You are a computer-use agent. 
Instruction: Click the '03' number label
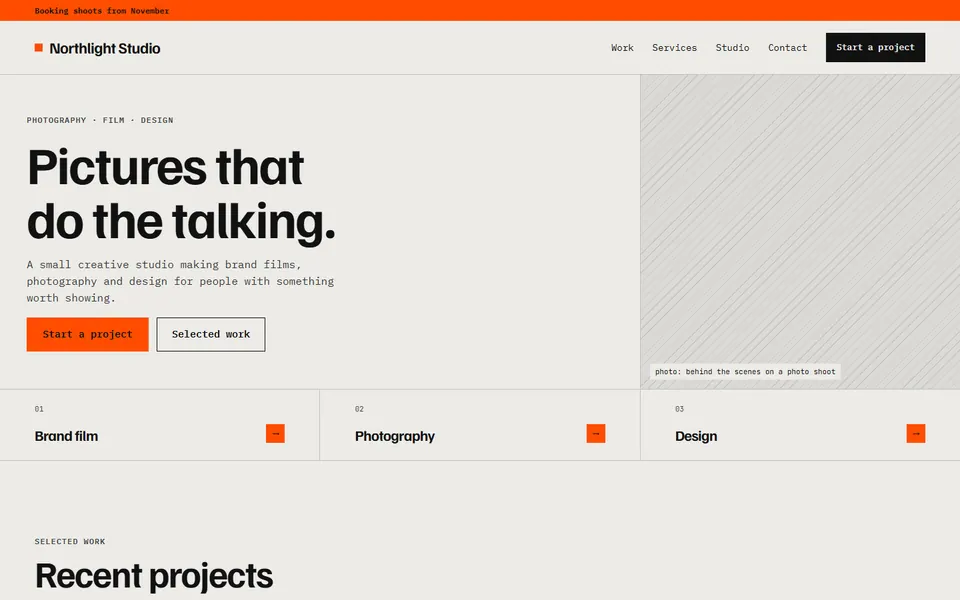(x=680, y=408)
